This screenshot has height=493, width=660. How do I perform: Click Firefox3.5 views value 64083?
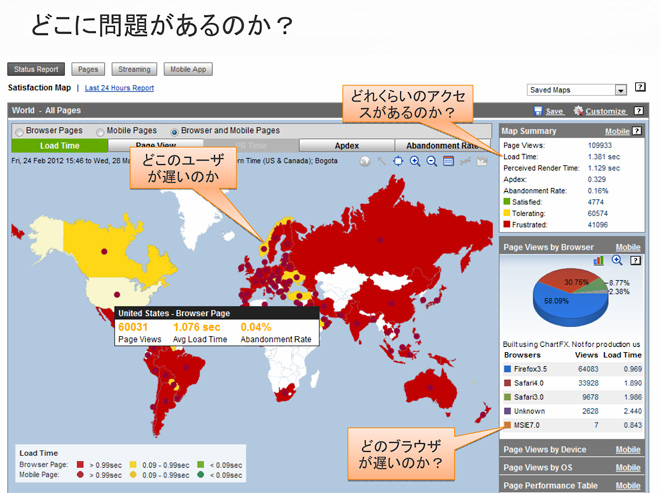[588, 369]
